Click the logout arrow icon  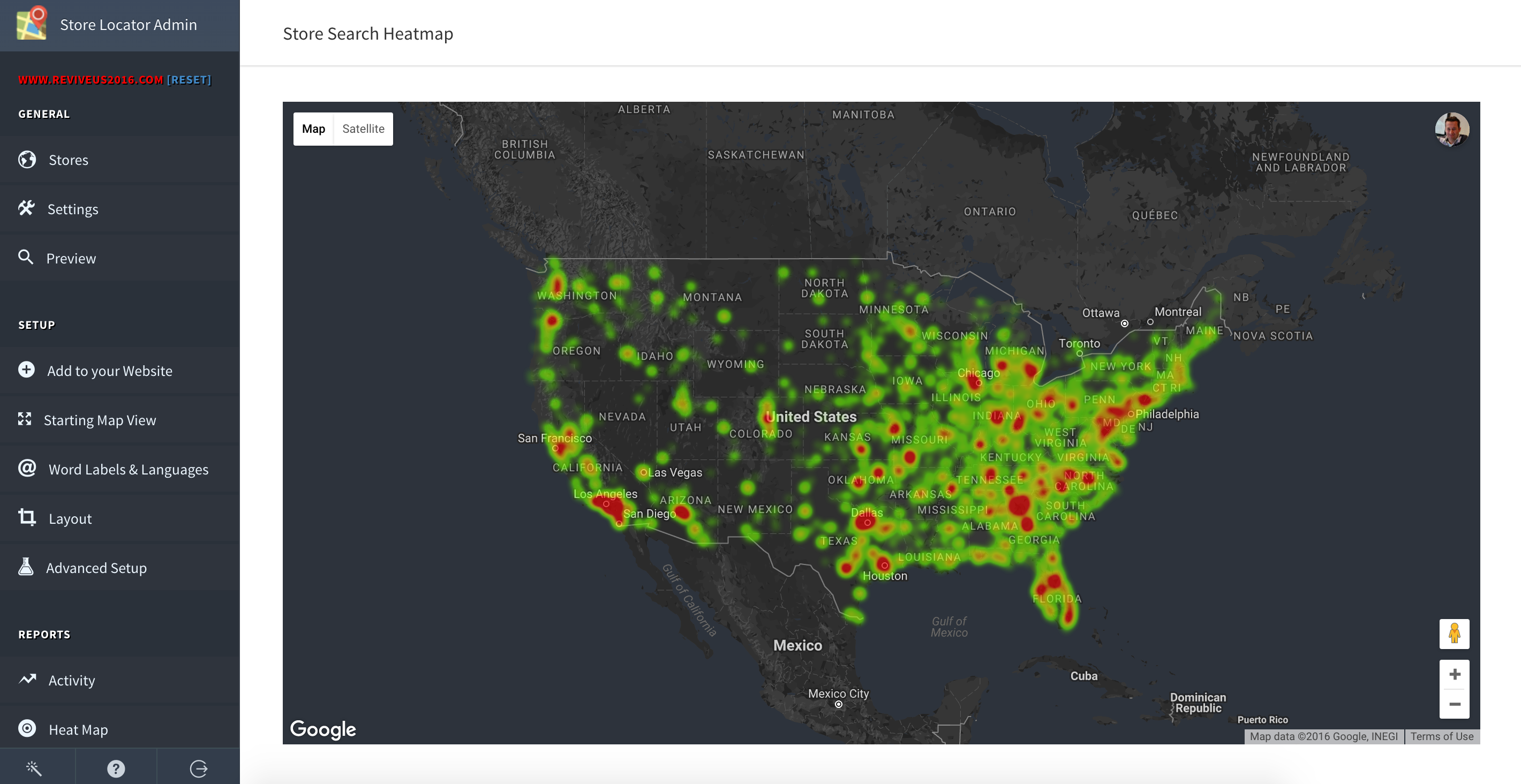198,768
